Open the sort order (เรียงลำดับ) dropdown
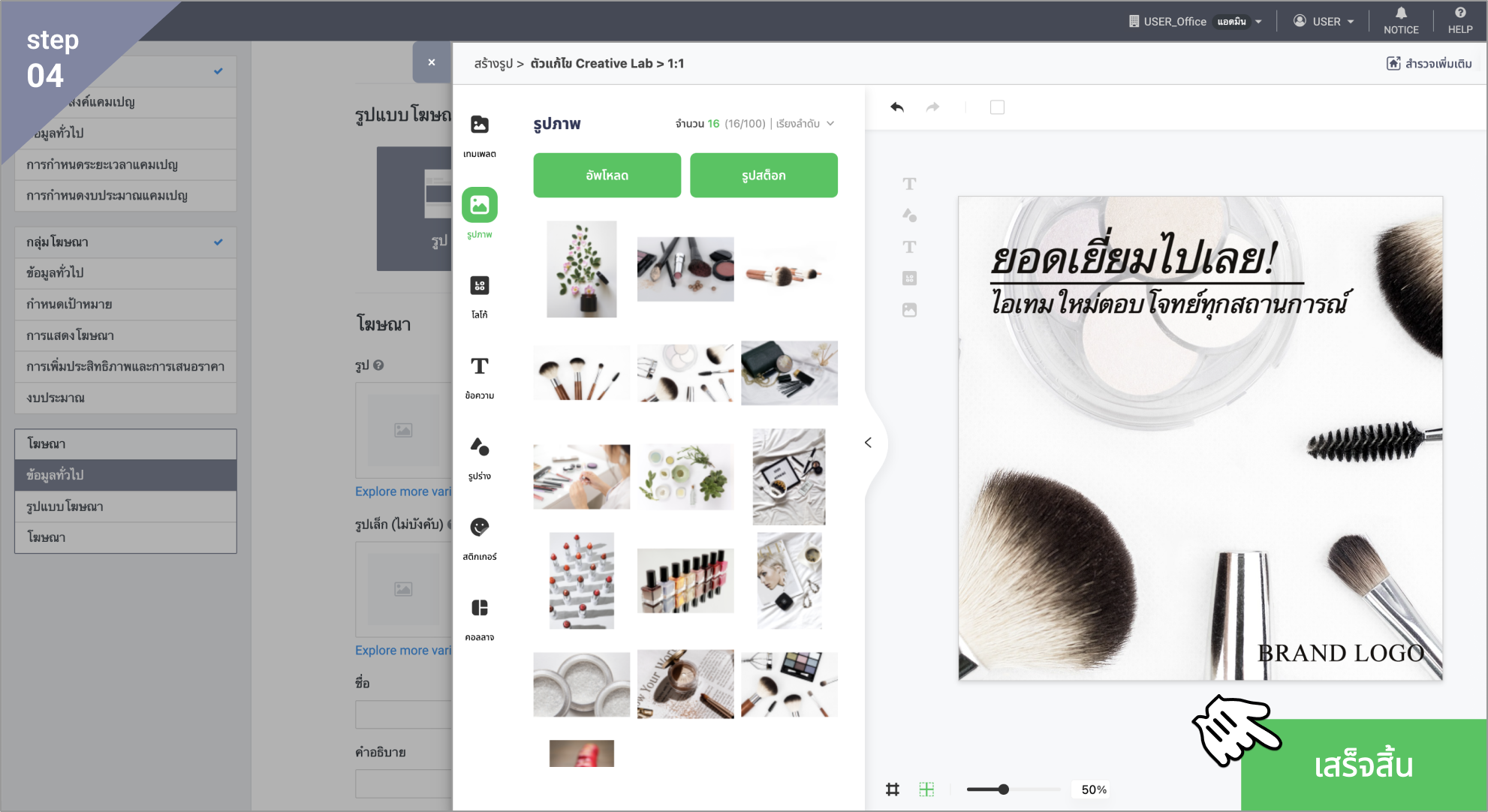The width and height of the screenshot is (1488, 812). tap(805, 124)
